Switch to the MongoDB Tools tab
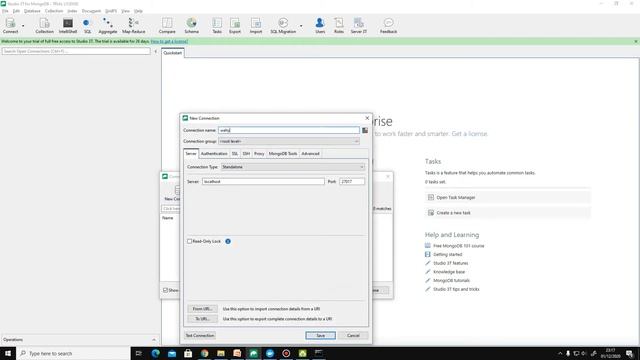 tap(282, 153)
